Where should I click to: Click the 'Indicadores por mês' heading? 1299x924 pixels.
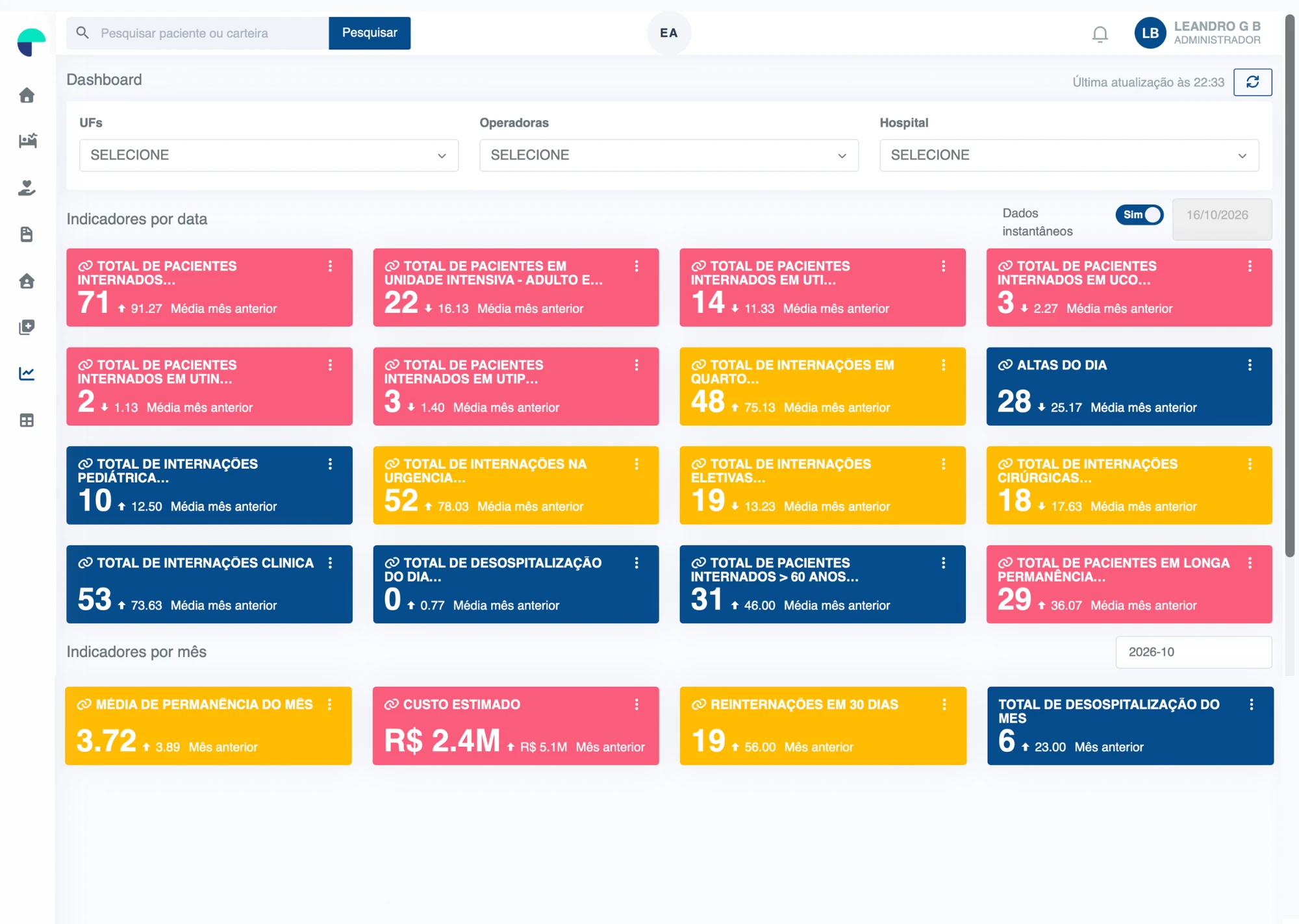136,652
